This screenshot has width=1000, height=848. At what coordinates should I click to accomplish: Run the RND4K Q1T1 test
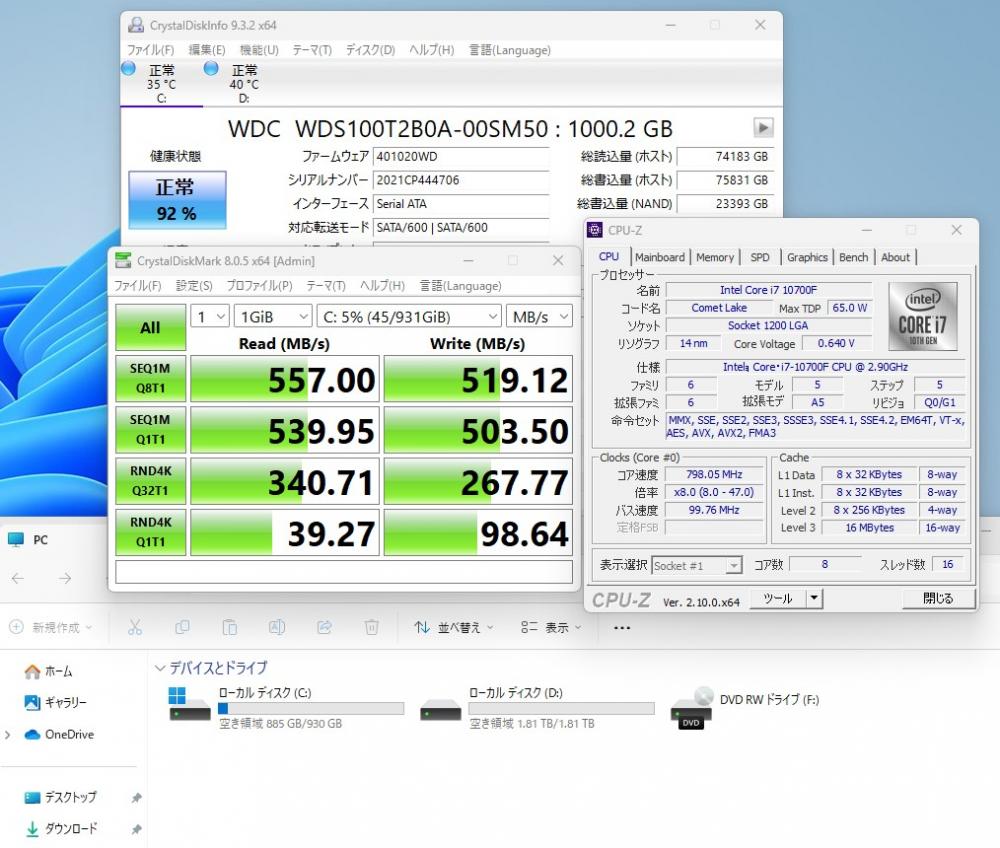[x=151, y=532]
